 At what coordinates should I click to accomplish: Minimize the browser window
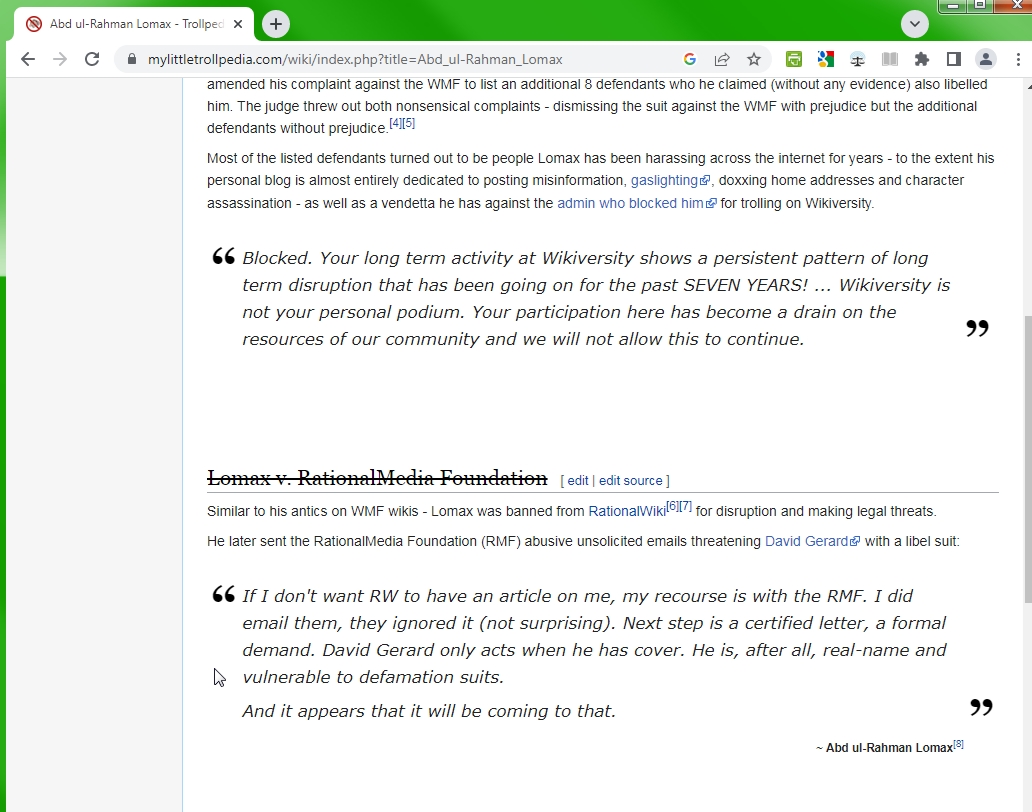click(952, 6)
